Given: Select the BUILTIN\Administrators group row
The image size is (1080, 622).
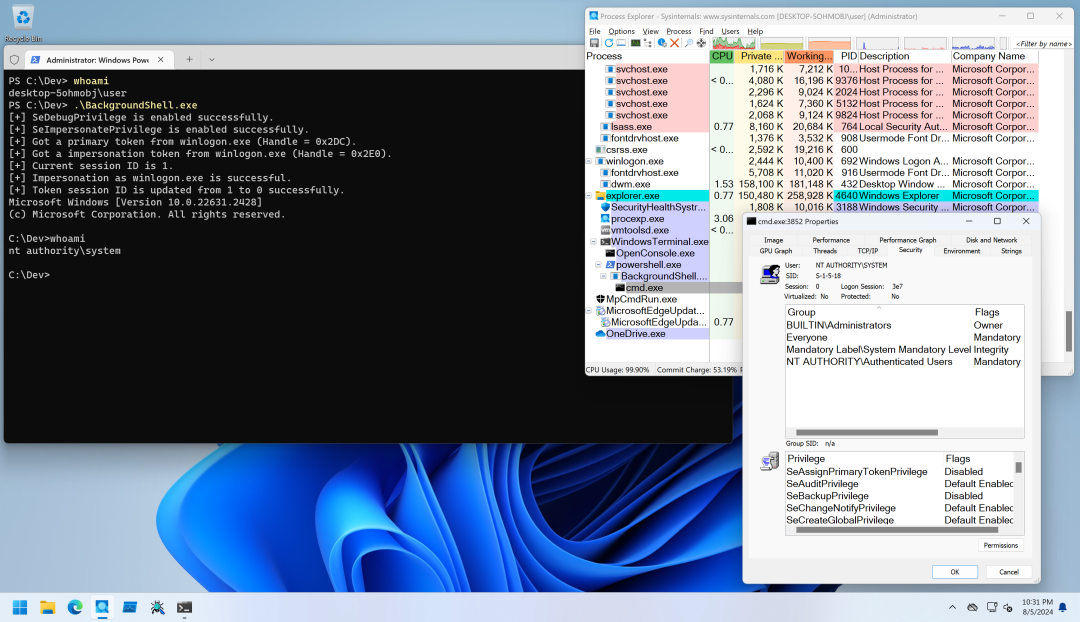Looking at the screenshot, I should pos(903,325).
